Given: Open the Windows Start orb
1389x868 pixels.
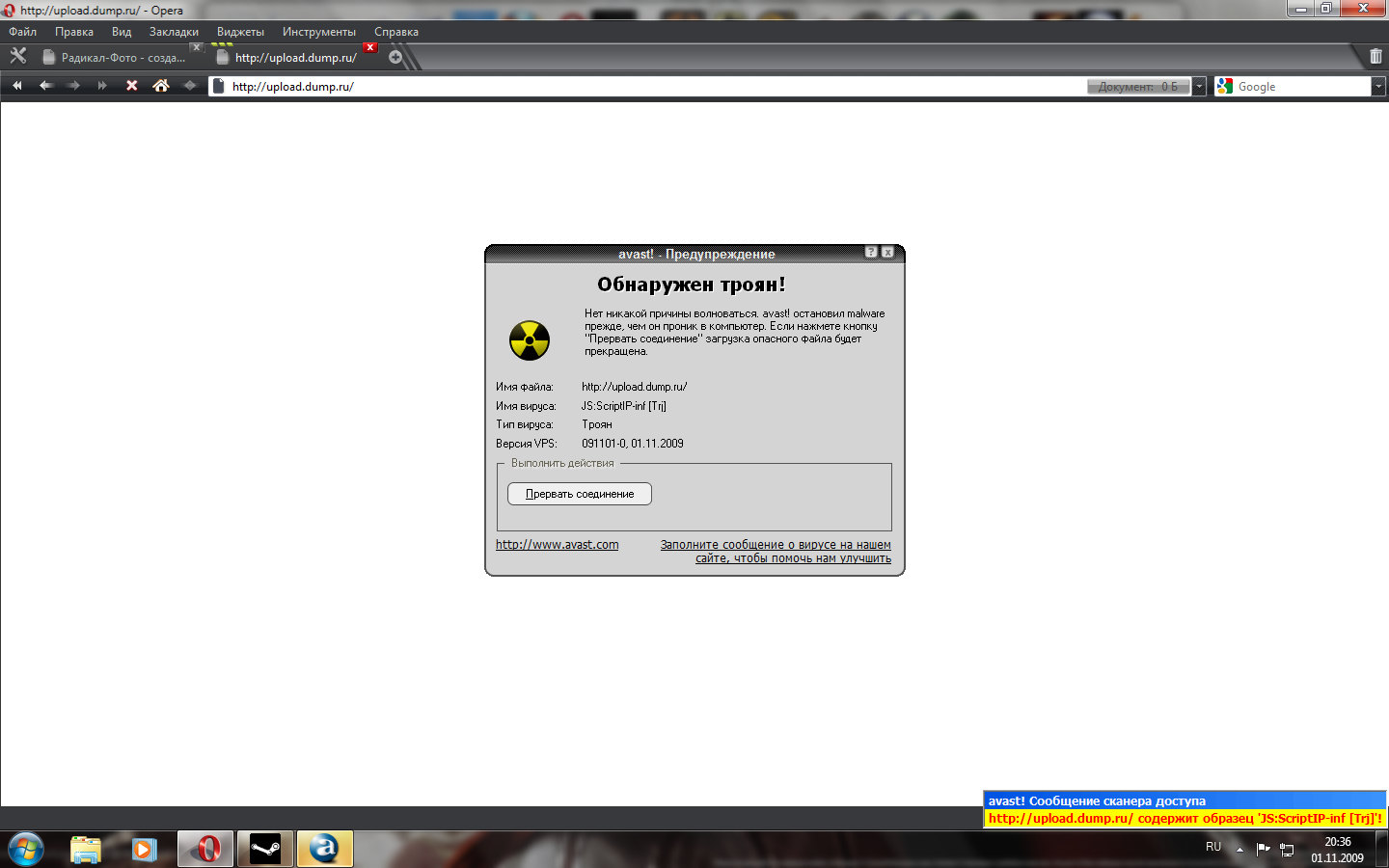Looking at the screenshot, I should pyautogui.click(x=26, y=850).
